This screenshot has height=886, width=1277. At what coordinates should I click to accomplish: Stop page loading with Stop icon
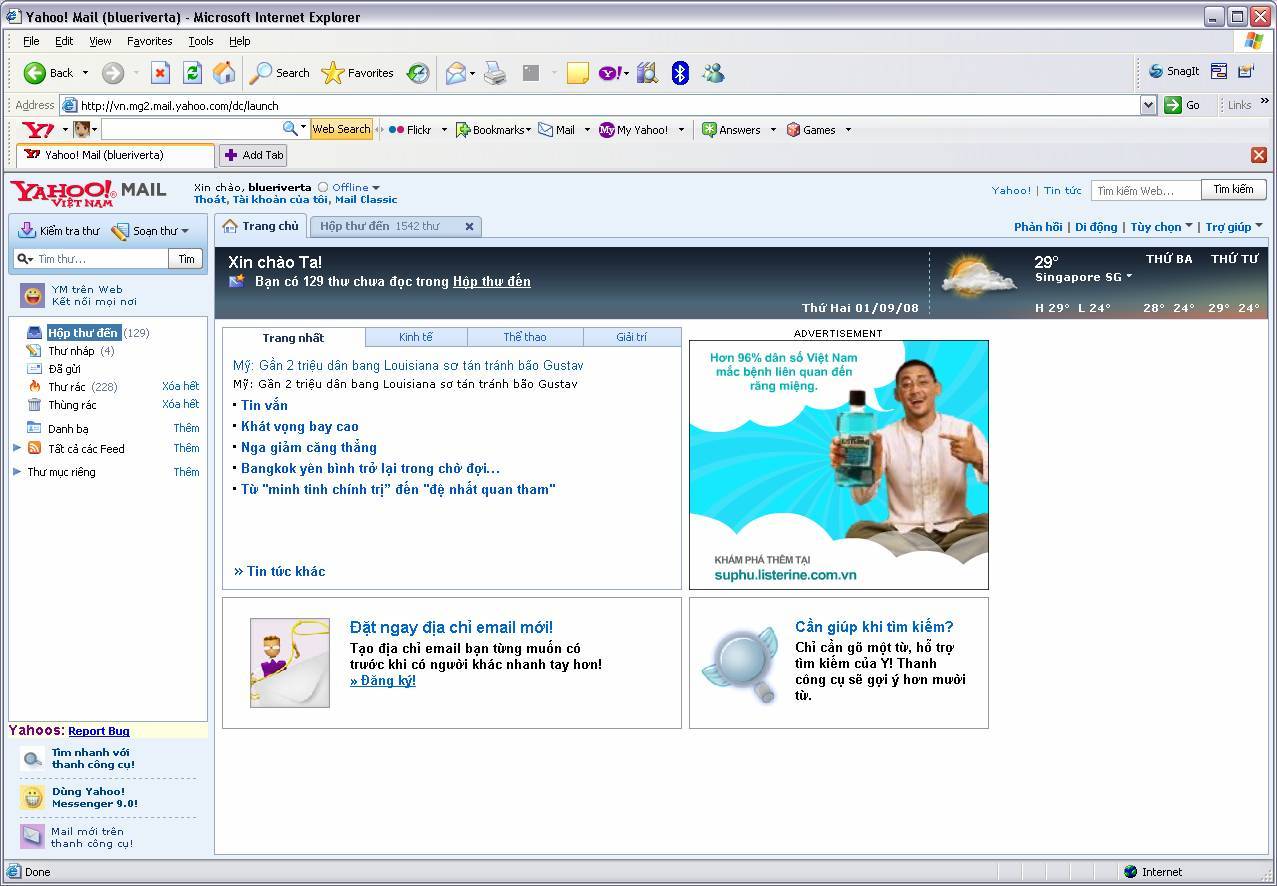click(160, 73)
